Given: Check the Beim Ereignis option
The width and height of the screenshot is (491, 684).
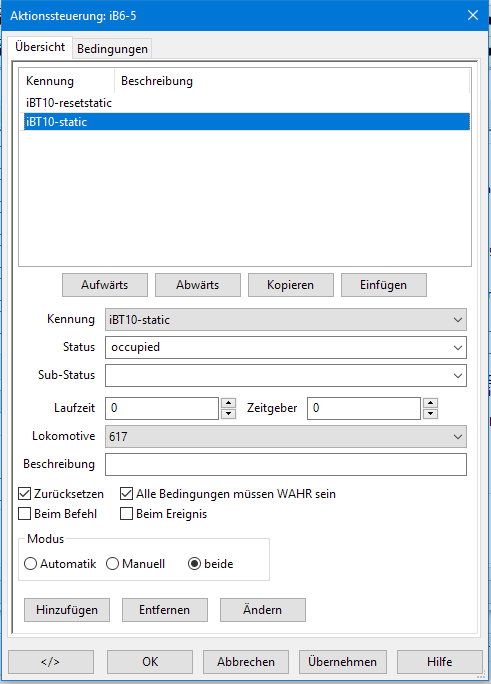Looking at the screenshot, I should coord(126,514).
